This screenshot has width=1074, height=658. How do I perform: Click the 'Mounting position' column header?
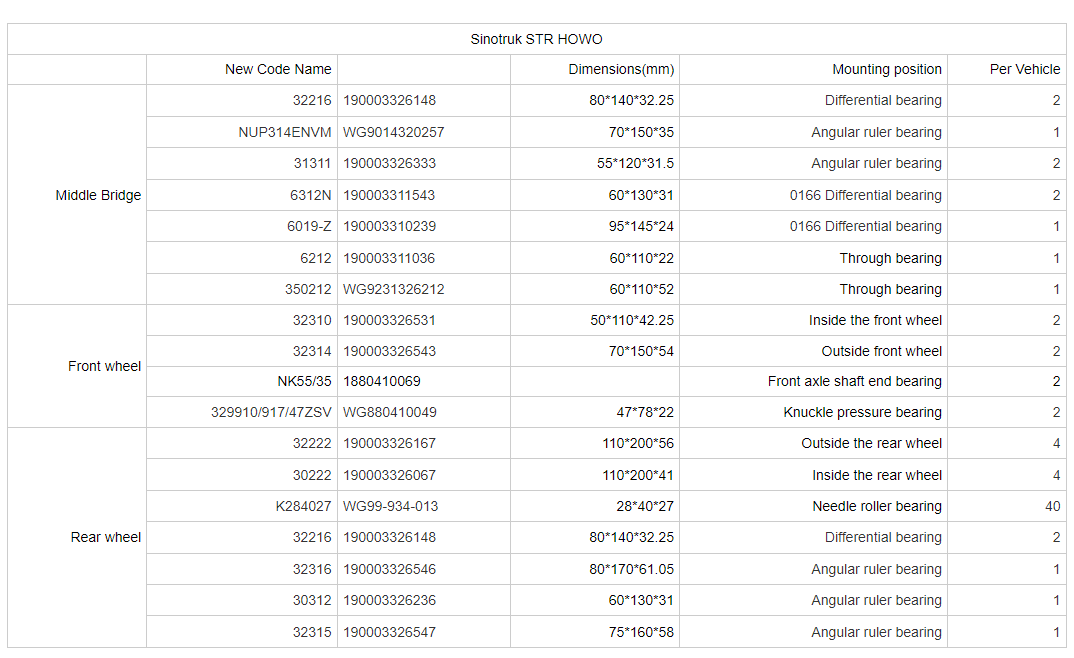coord(887,69)
